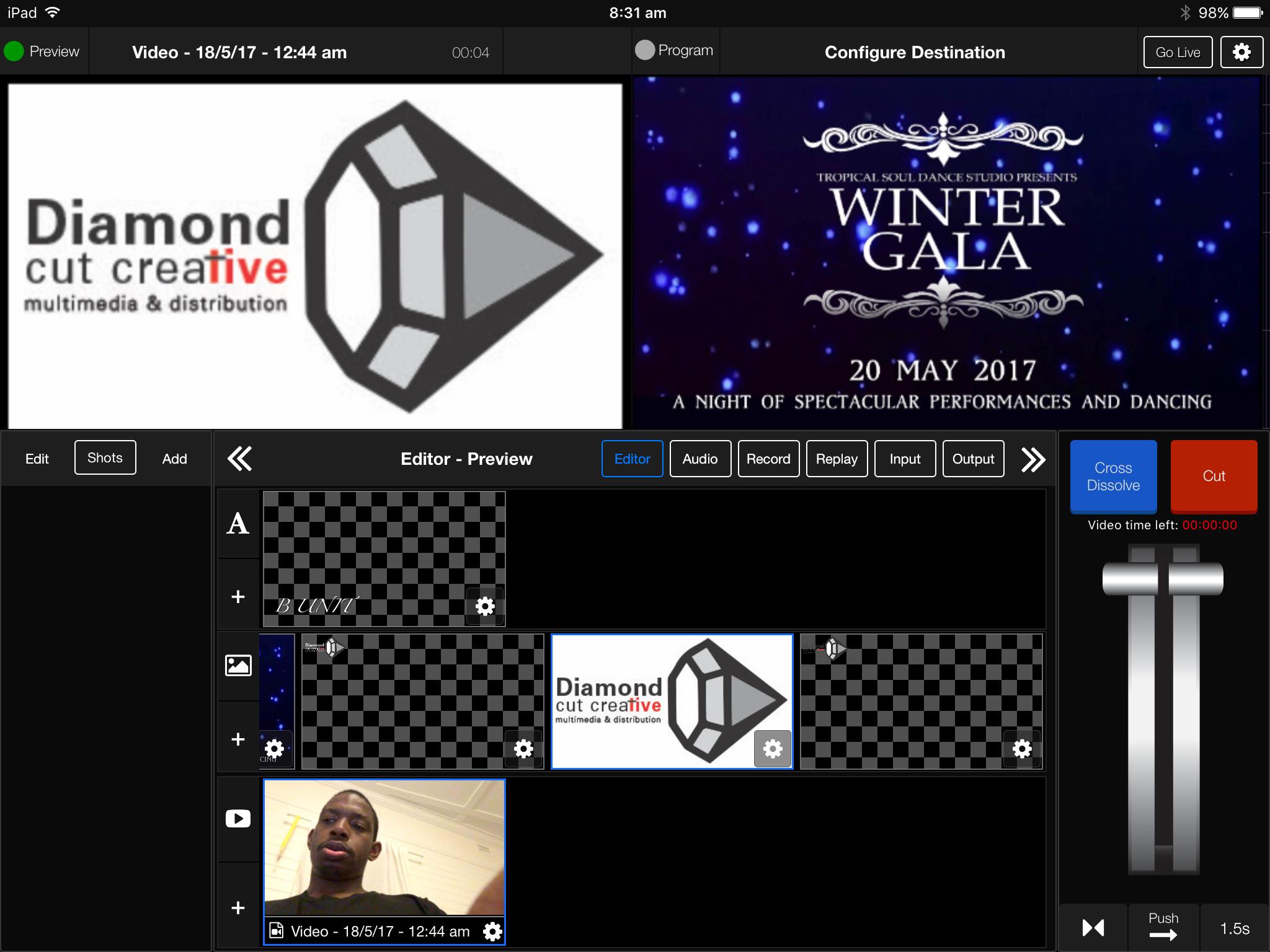Collapse the panel with left double chevron
The width and height of the screenshot is (1270, 952).
click(x=240, y=459)
